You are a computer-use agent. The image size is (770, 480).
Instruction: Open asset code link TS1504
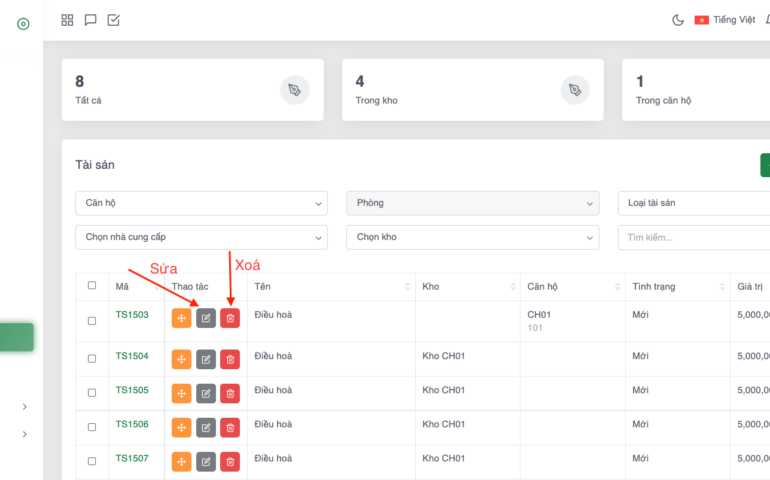(132, 356)
